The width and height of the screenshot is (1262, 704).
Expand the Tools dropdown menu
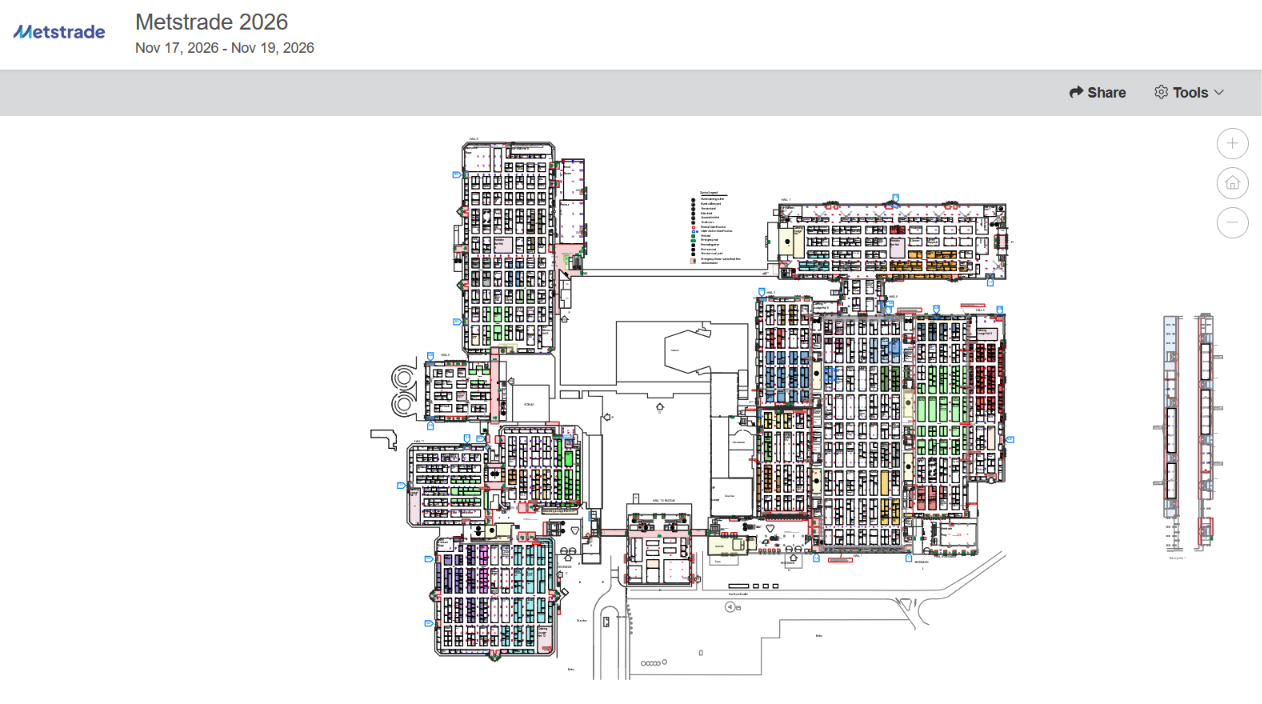tap(1189, 92)
